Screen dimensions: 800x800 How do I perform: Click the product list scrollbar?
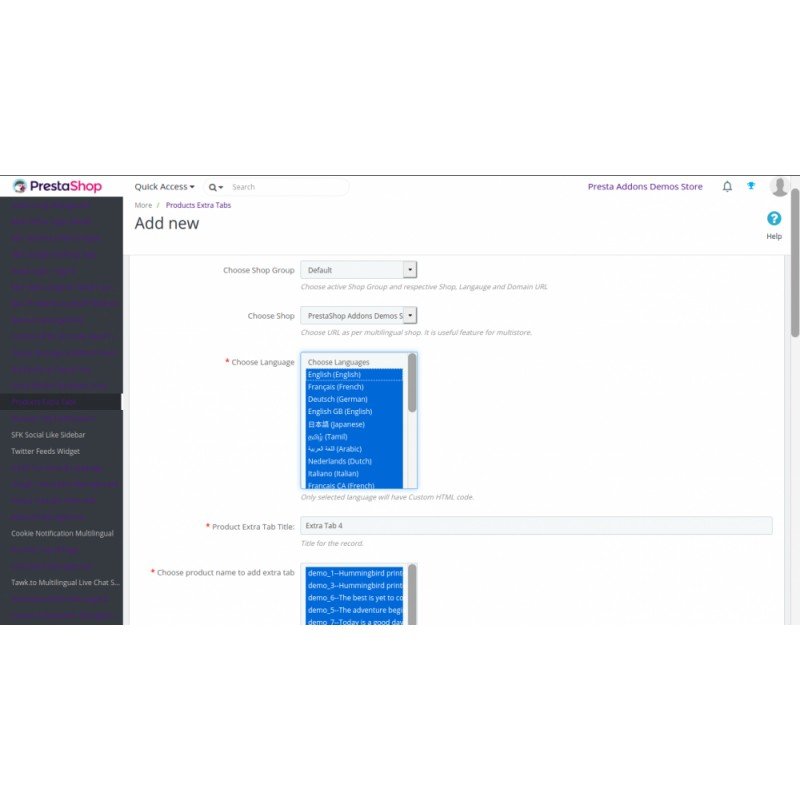click(412, 594)
